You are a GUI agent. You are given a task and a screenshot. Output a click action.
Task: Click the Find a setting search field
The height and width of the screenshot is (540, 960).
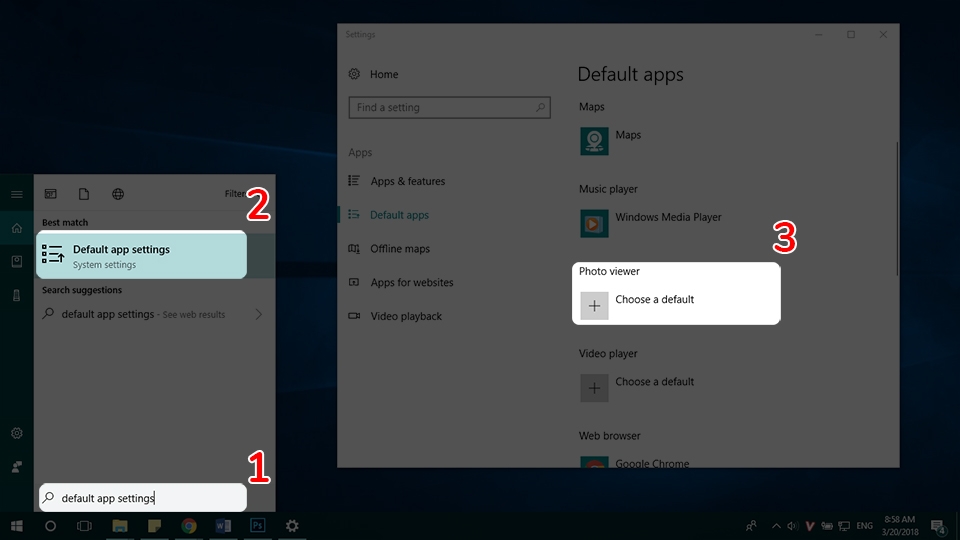click(449, 107)
